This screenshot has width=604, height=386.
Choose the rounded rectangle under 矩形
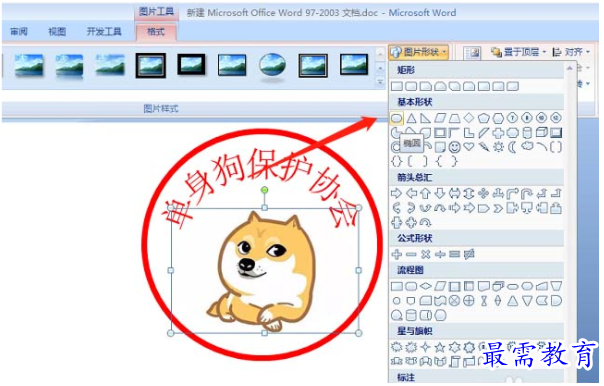tap(411, 86)
